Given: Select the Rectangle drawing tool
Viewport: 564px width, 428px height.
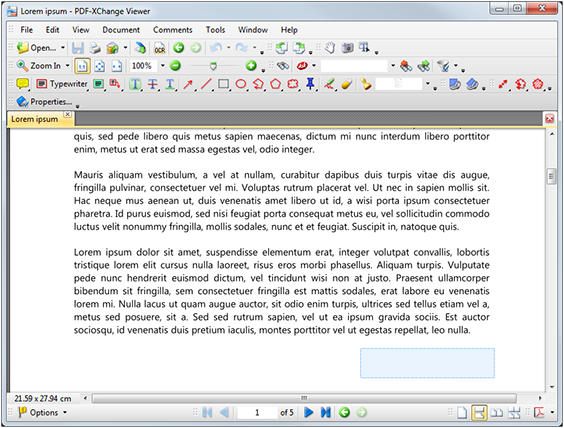Looking at the screenshot, I should pos(223,84).
